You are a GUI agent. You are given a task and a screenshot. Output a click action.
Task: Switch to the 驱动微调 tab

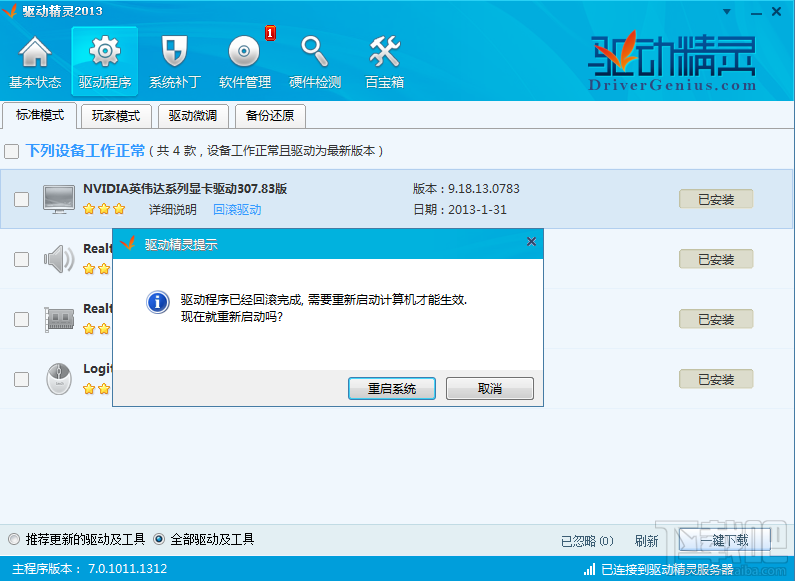click(x=193, y=116)
